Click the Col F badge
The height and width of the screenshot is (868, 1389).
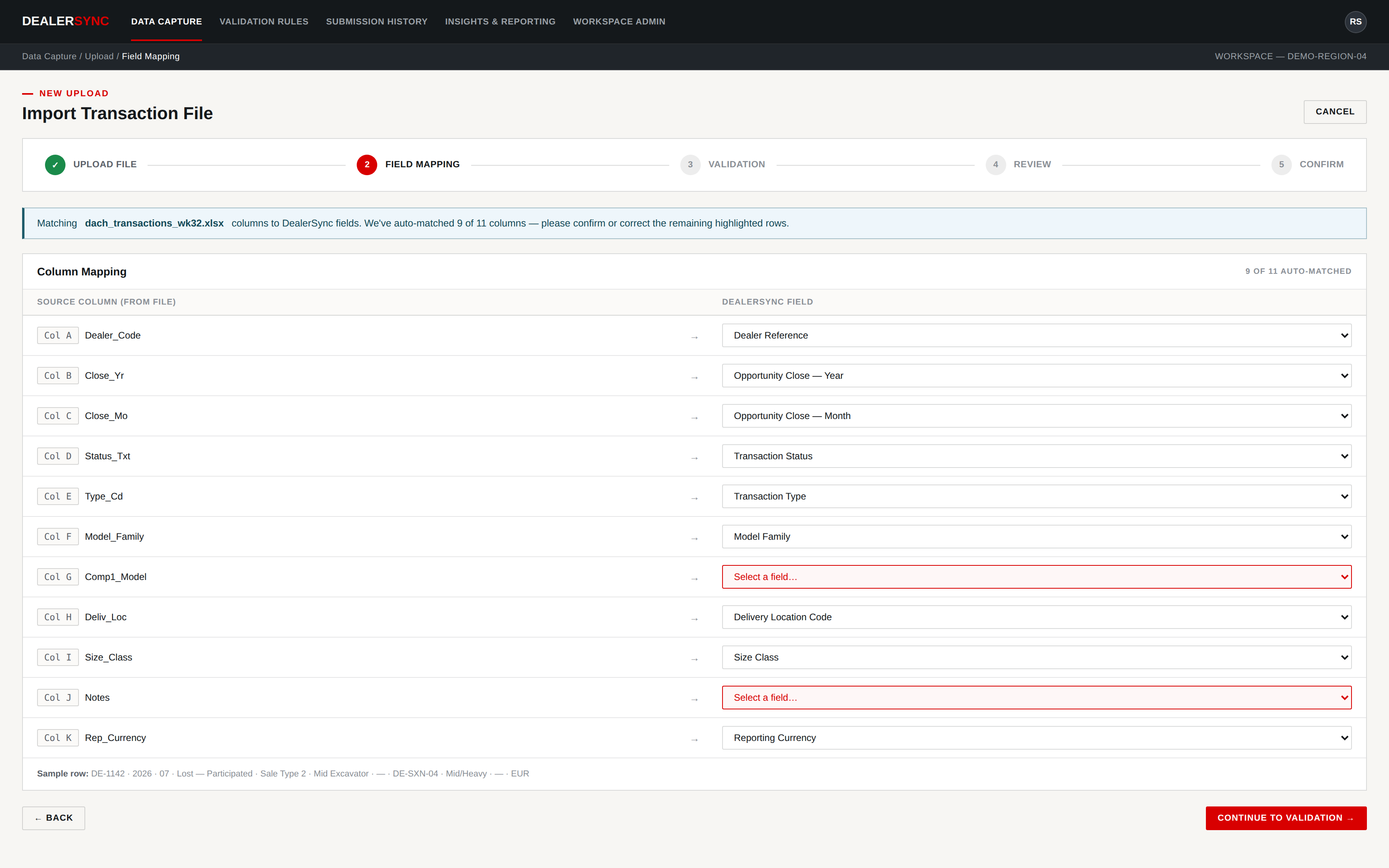(58, 536)
